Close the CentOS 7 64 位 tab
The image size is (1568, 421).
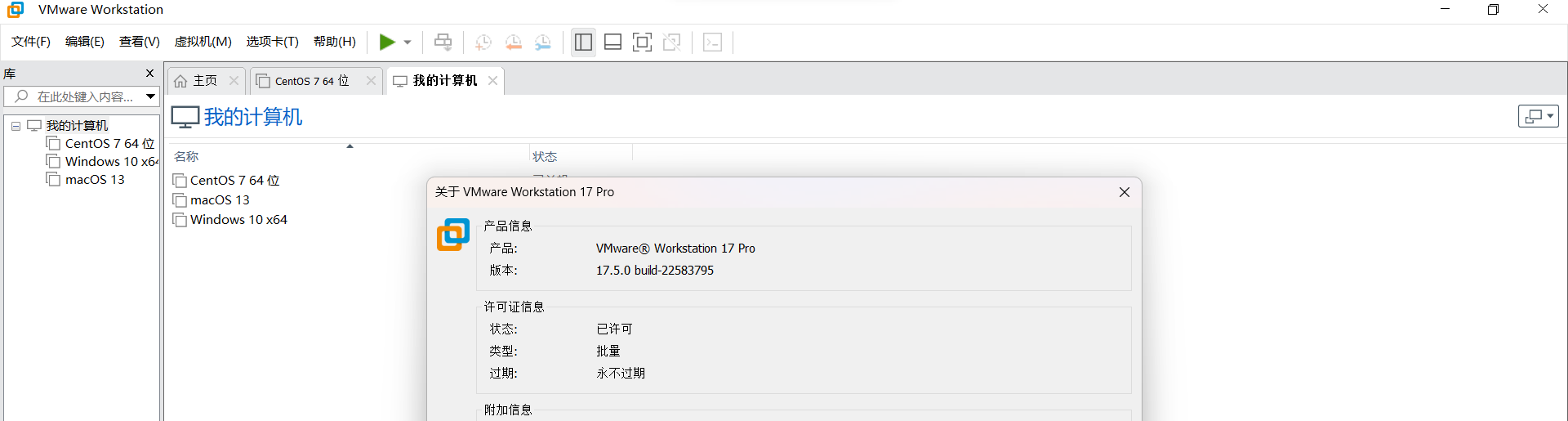[372, 81]
